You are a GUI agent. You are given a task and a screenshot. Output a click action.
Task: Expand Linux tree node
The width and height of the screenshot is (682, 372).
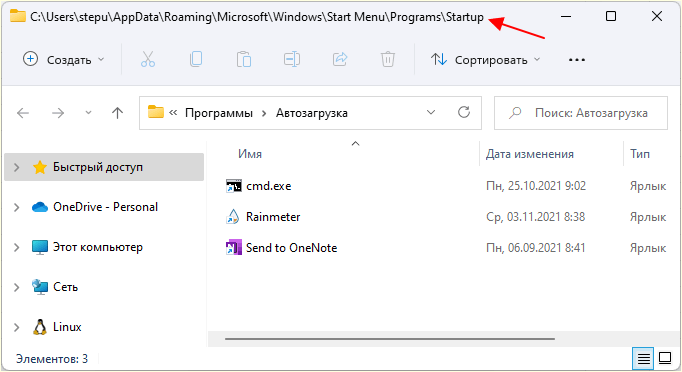coord(17,327)
